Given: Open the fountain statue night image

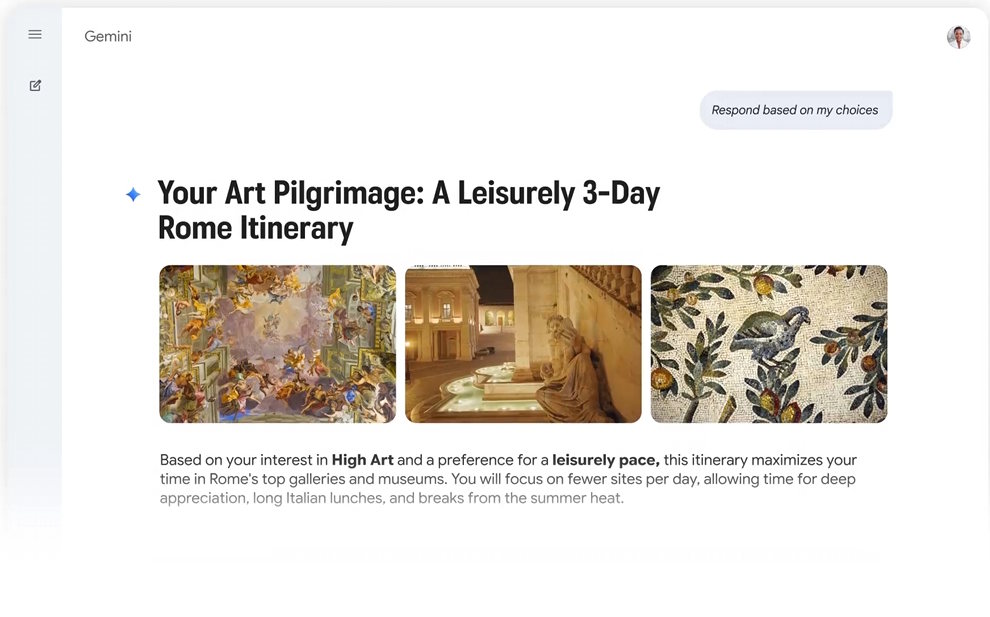Looking at the screenshot, I should [x=523, y=343].
